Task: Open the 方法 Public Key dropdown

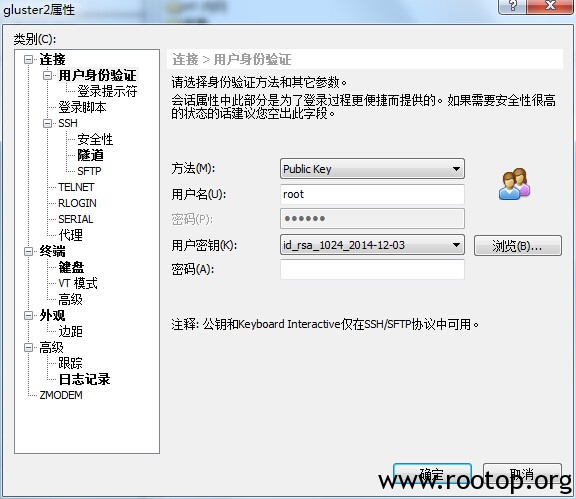Action: pyautogui.click(x=372, y=169)
